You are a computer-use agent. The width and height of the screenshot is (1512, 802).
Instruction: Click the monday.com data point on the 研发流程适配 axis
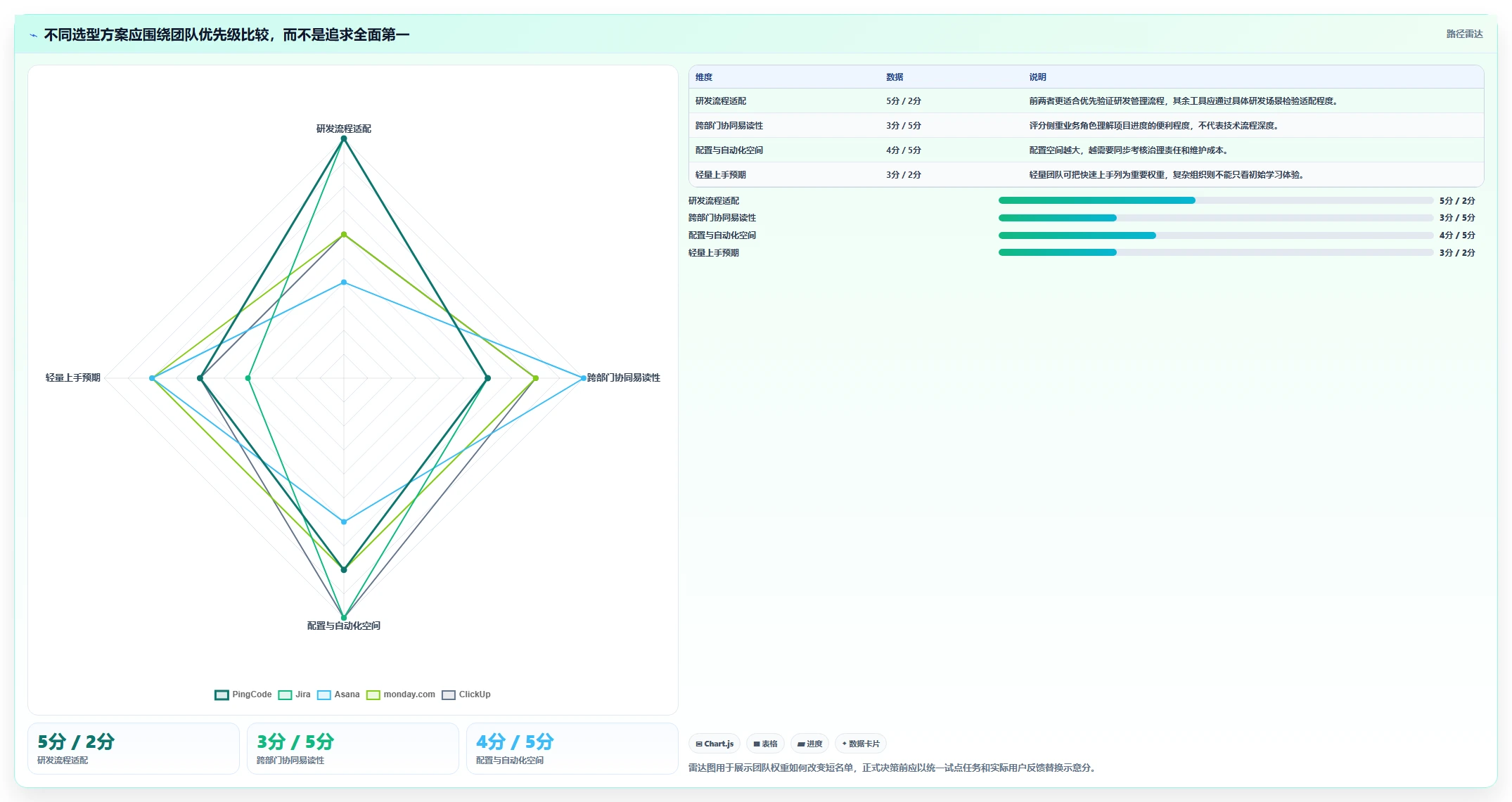[344, 234]
